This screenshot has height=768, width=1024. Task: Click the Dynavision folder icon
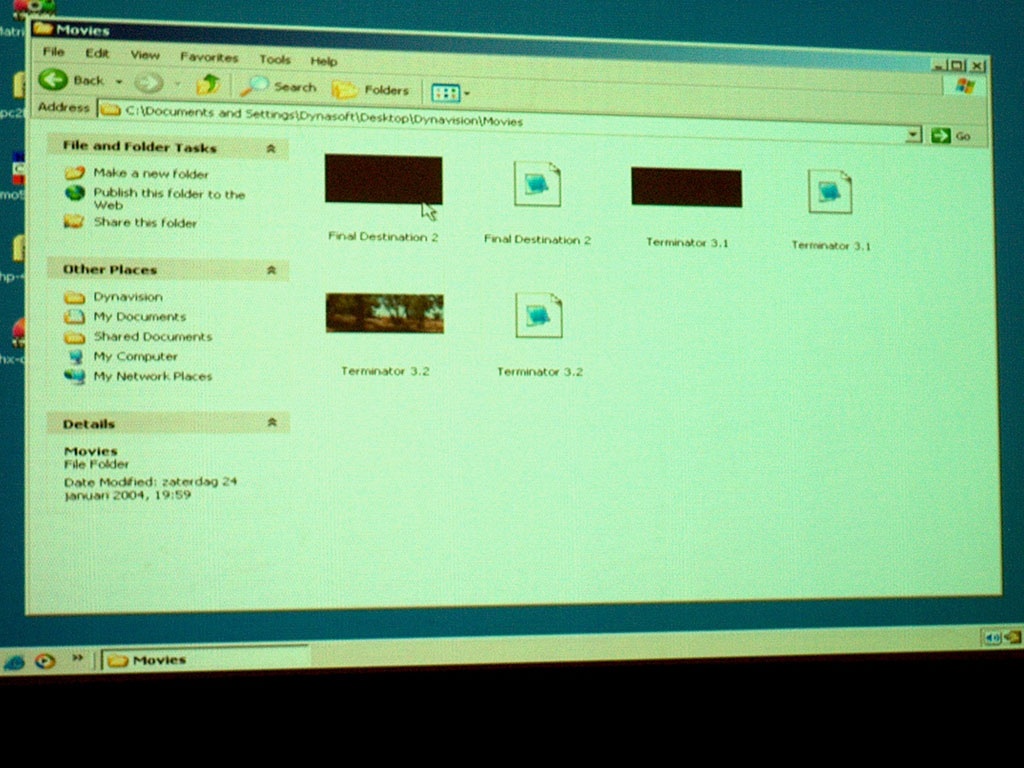74,298
